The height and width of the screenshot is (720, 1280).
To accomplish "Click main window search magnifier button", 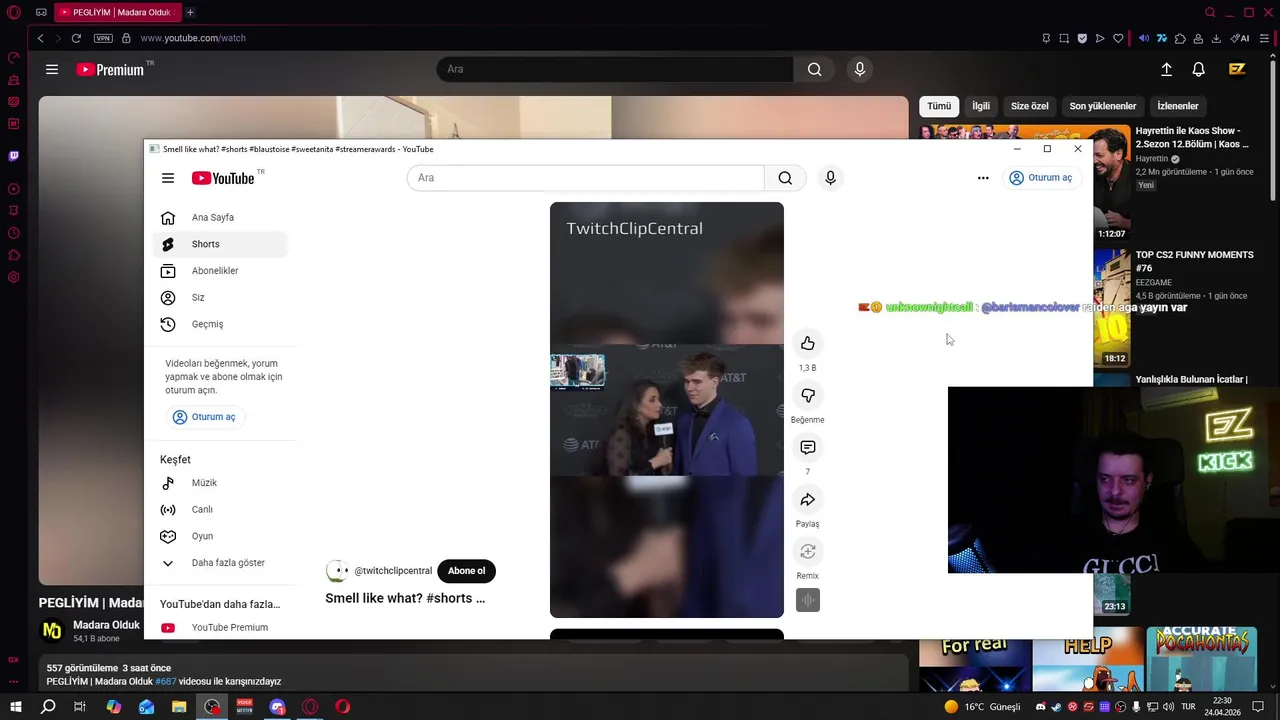I will [815, 69].
